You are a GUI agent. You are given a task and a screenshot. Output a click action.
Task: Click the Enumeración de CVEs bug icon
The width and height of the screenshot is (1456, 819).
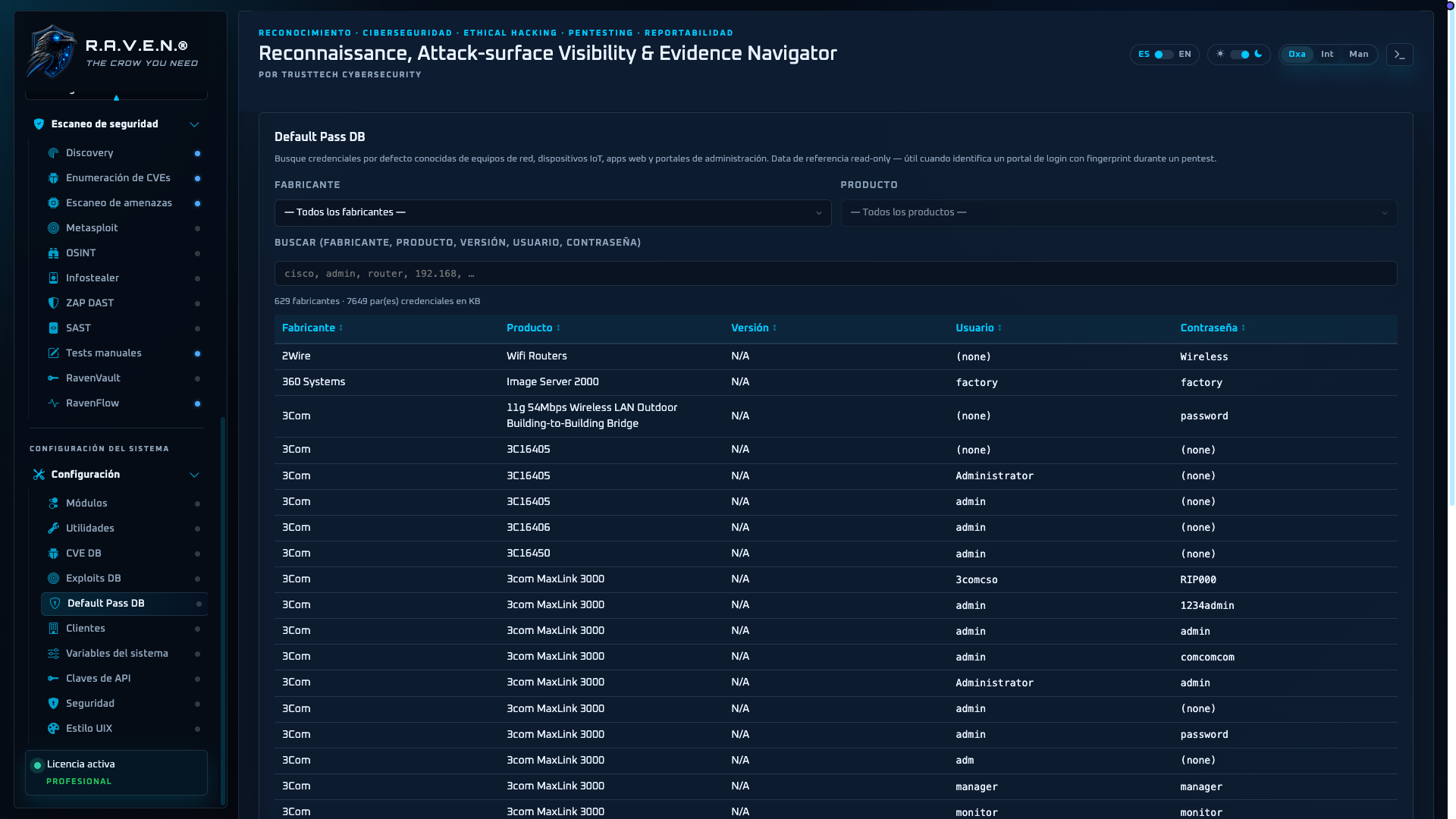[53, 178]
